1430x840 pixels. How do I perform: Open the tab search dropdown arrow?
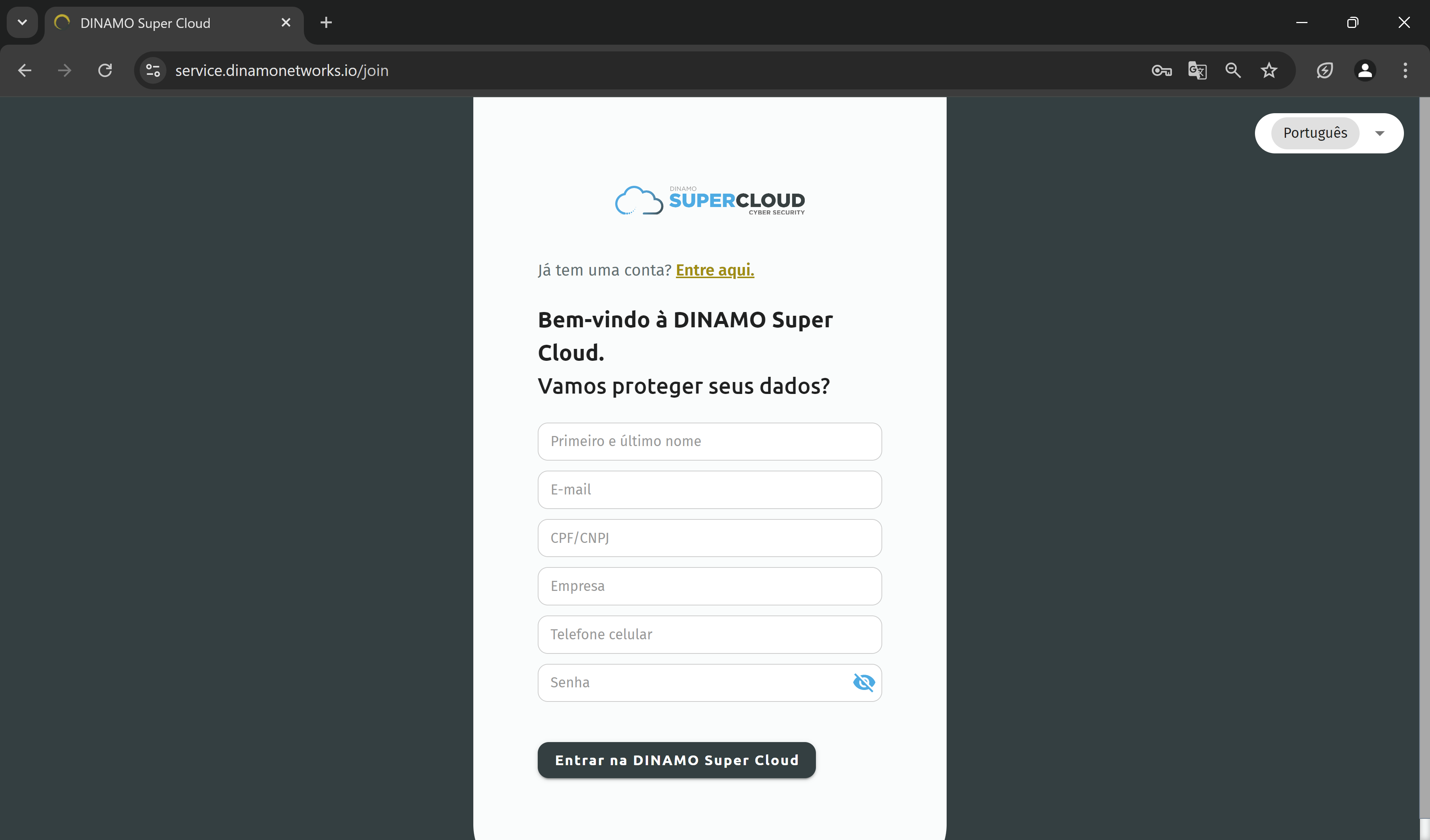click(x=22, y=23)
